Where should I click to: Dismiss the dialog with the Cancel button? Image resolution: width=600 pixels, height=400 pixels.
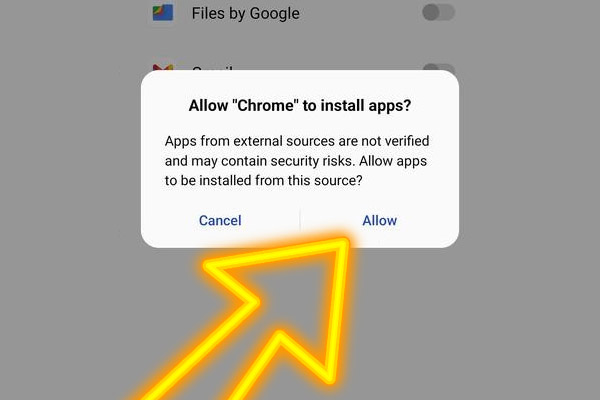[x=220, y=220]
